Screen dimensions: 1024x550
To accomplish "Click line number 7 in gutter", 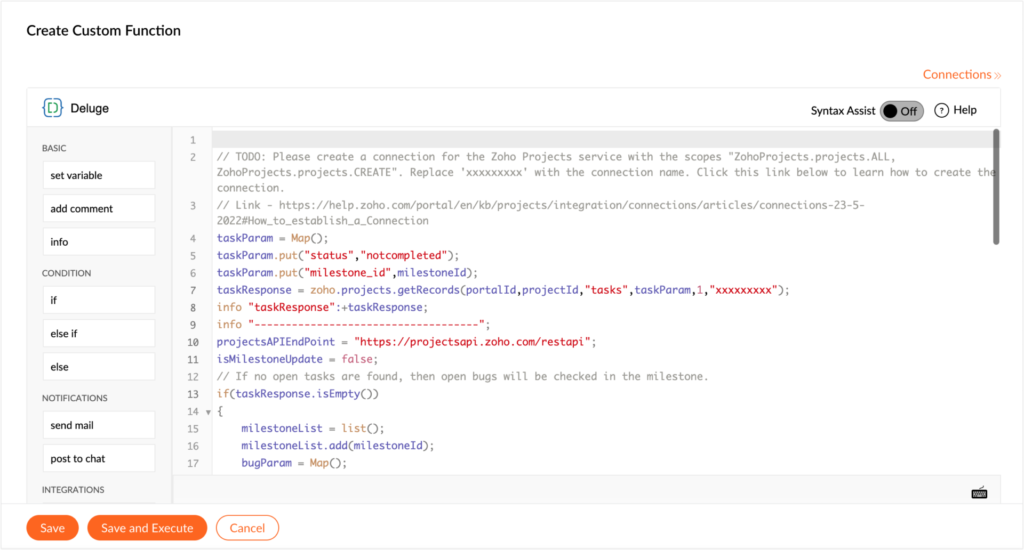I will point(193,291).
